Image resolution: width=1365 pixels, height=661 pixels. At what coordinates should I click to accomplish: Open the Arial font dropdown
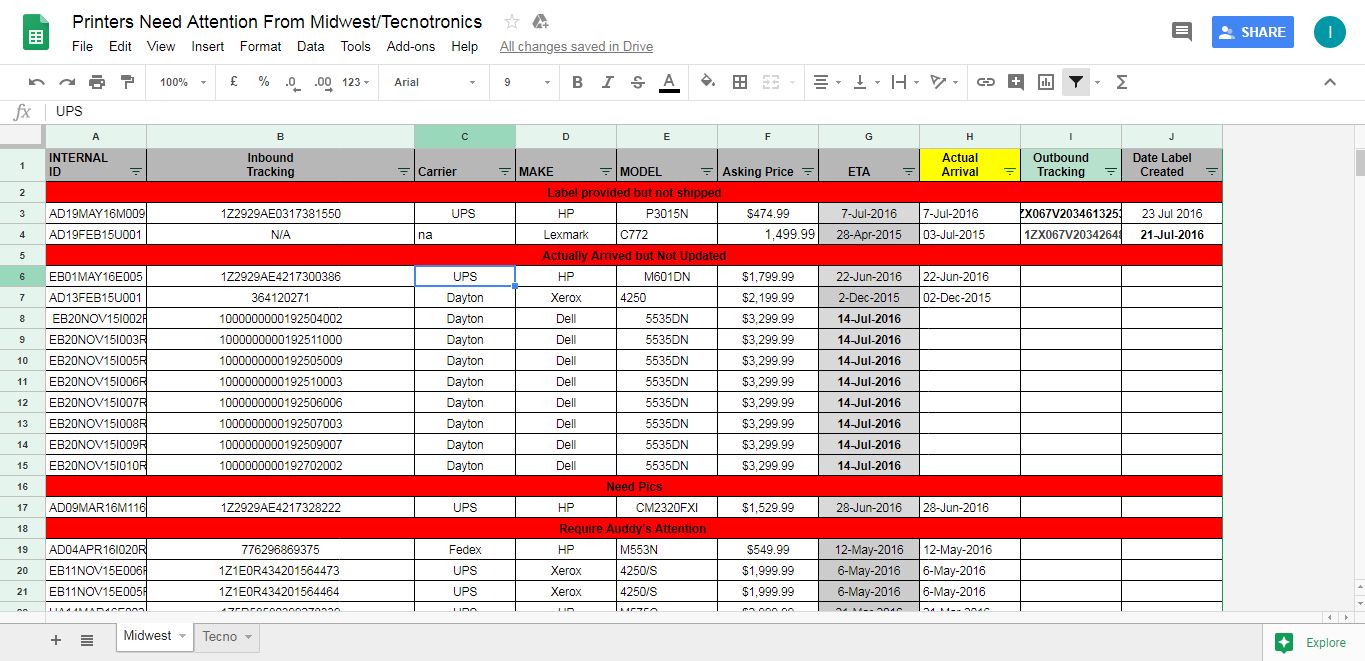tap(434, 82)
